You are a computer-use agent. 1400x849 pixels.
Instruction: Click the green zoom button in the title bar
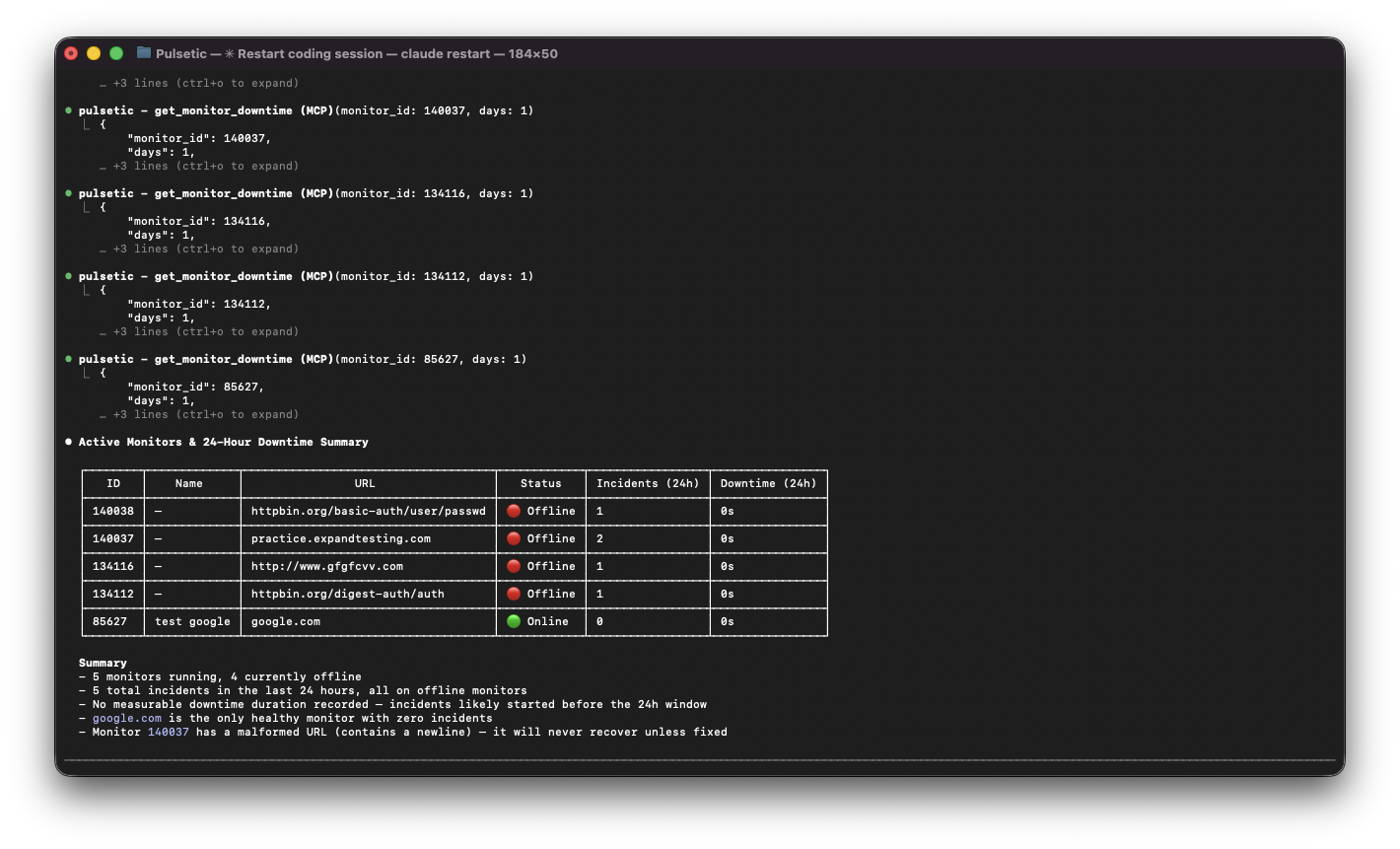click(x=115, y=53)
